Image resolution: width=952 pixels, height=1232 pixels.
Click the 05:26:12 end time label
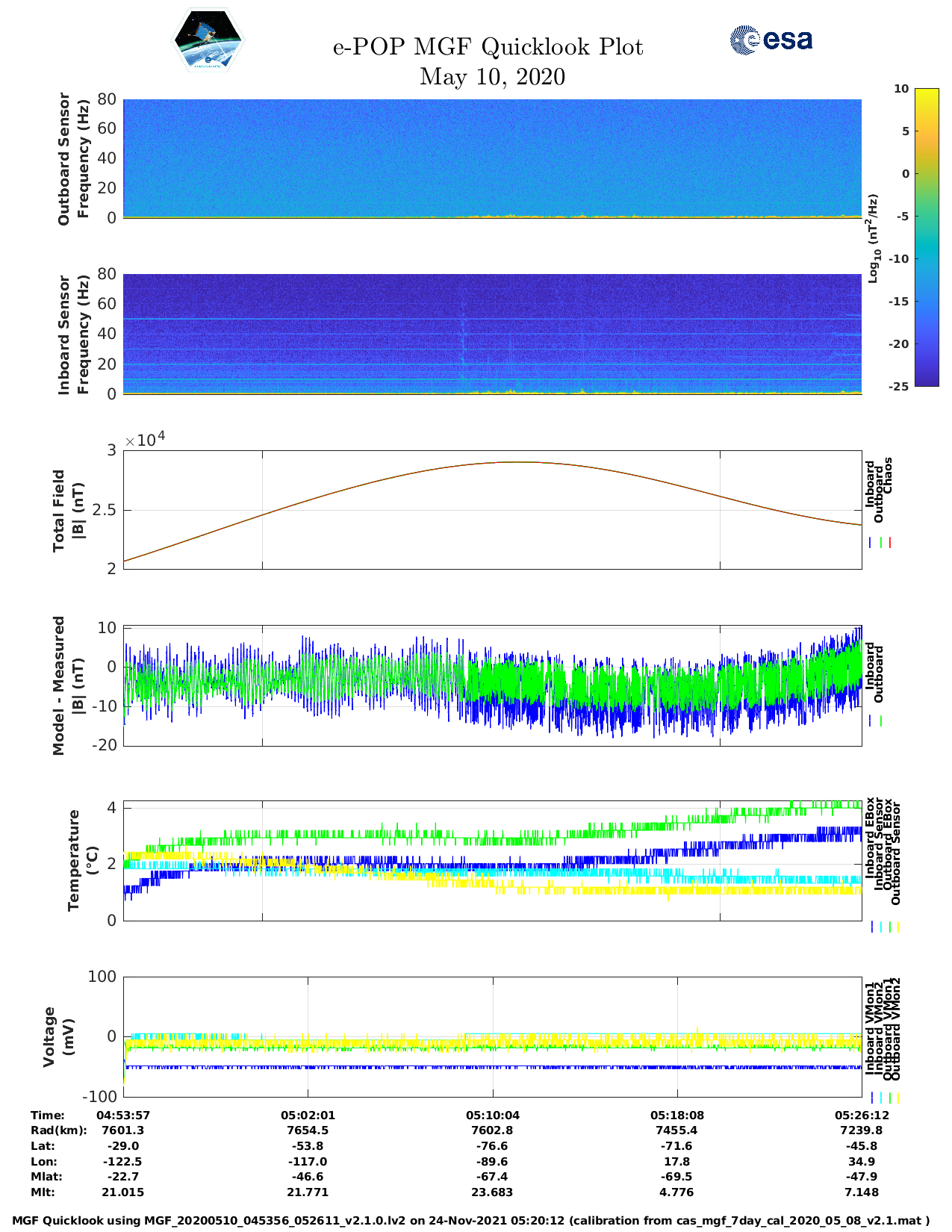click(861, 1116)
